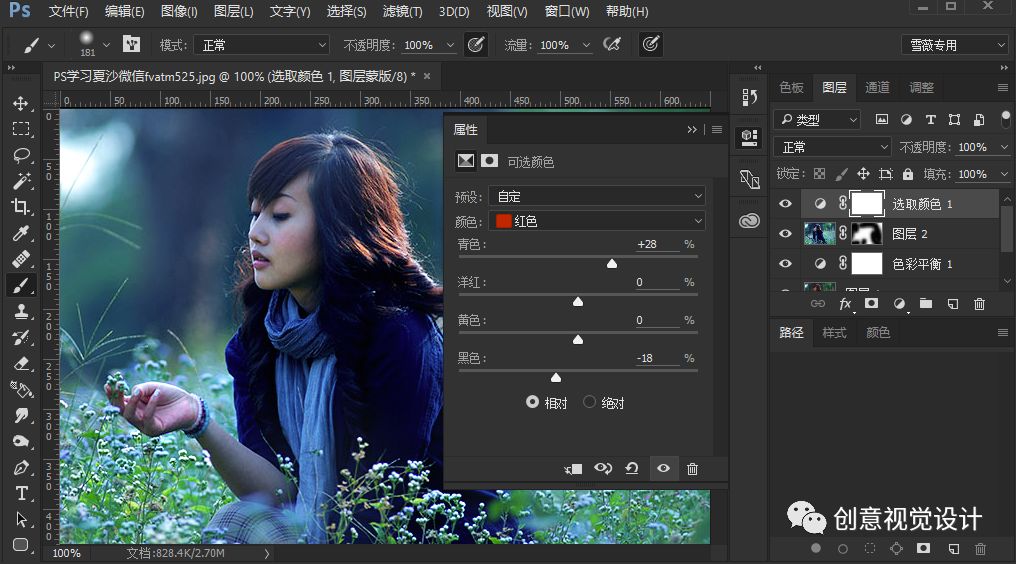The width and height of the screenshot is (1016, 564).
Task: Click the 选取颜色 1 layer mask thumbnail
Action: (x=866, y=204)
